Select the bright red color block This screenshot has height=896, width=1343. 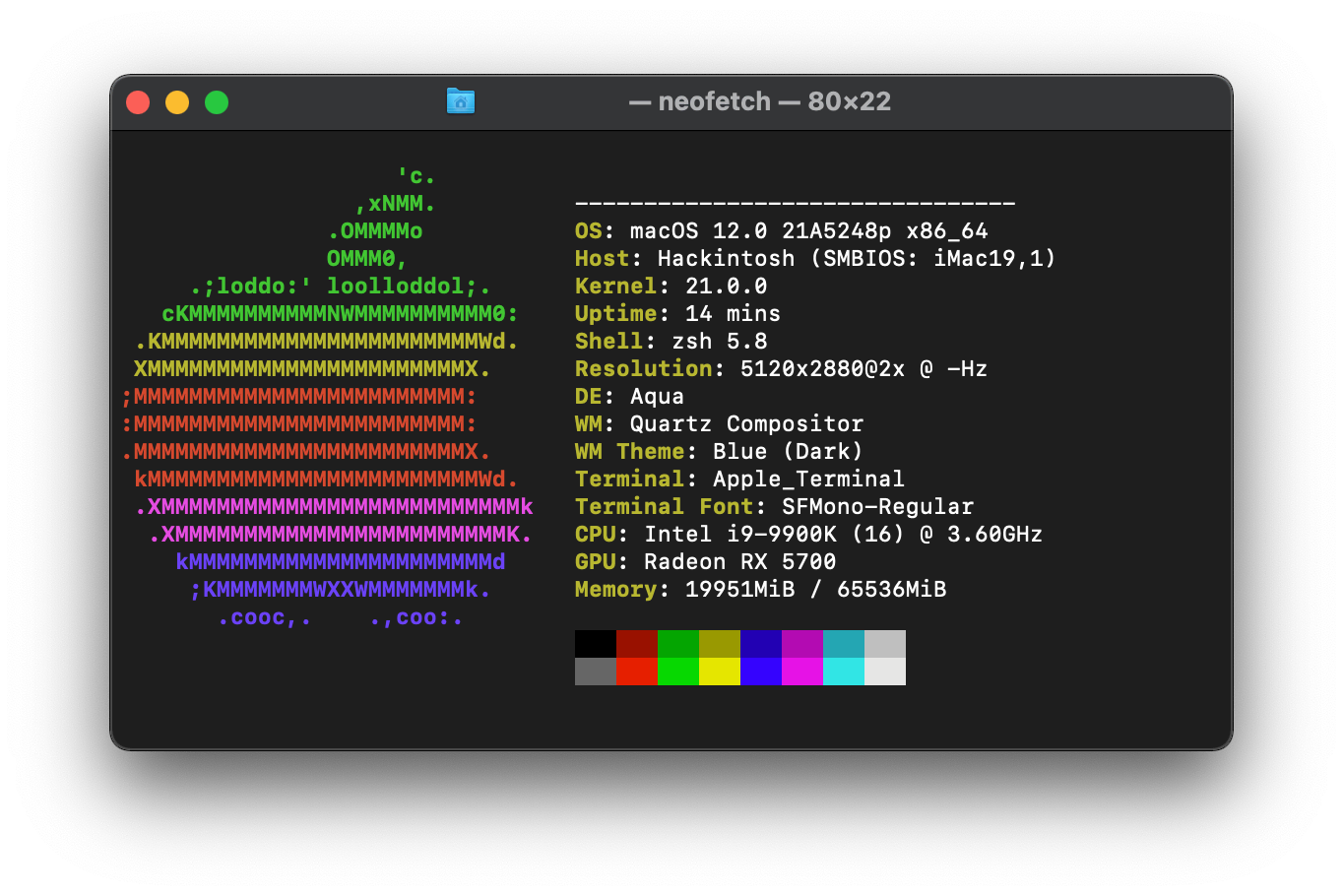[x=637, y=672]
